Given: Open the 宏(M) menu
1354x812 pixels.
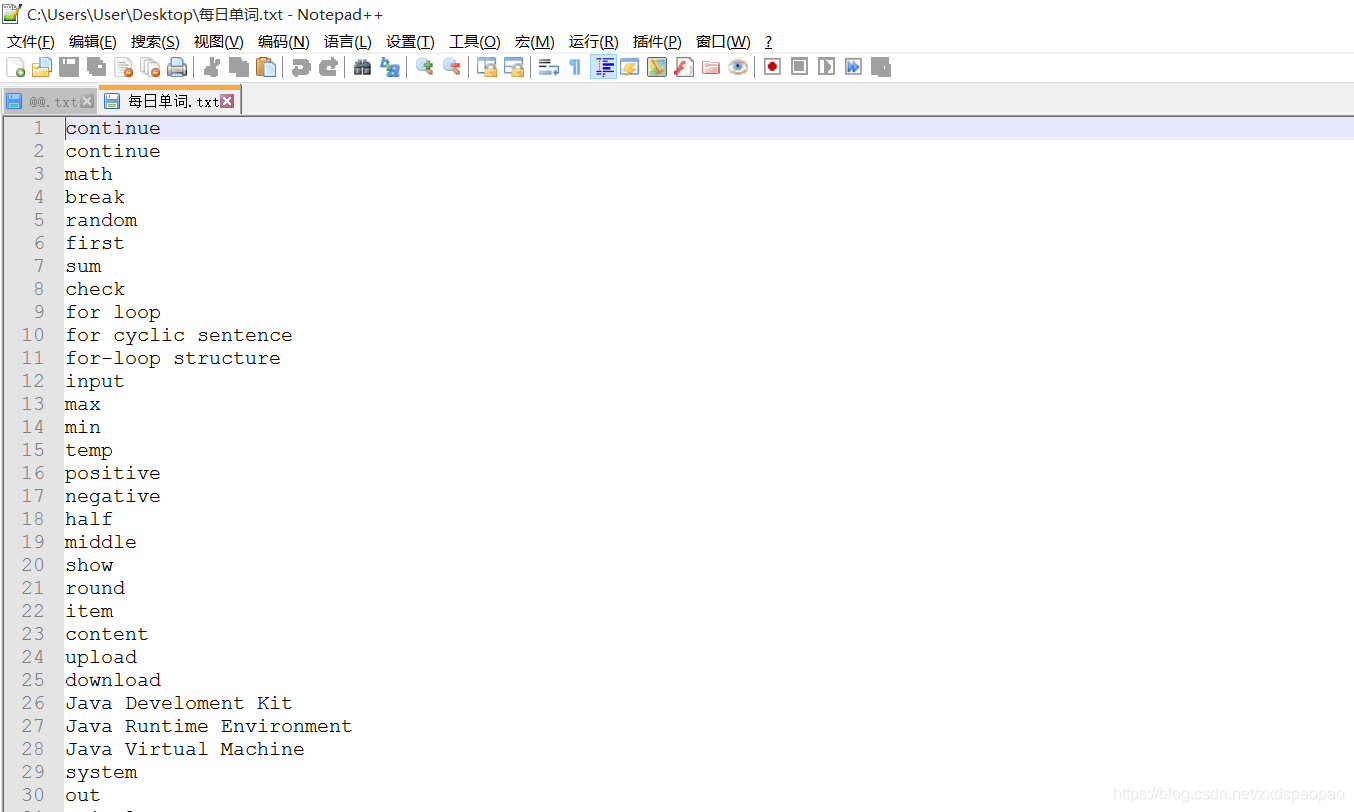Looking at the screenshot, I should [x=534, y=41].
